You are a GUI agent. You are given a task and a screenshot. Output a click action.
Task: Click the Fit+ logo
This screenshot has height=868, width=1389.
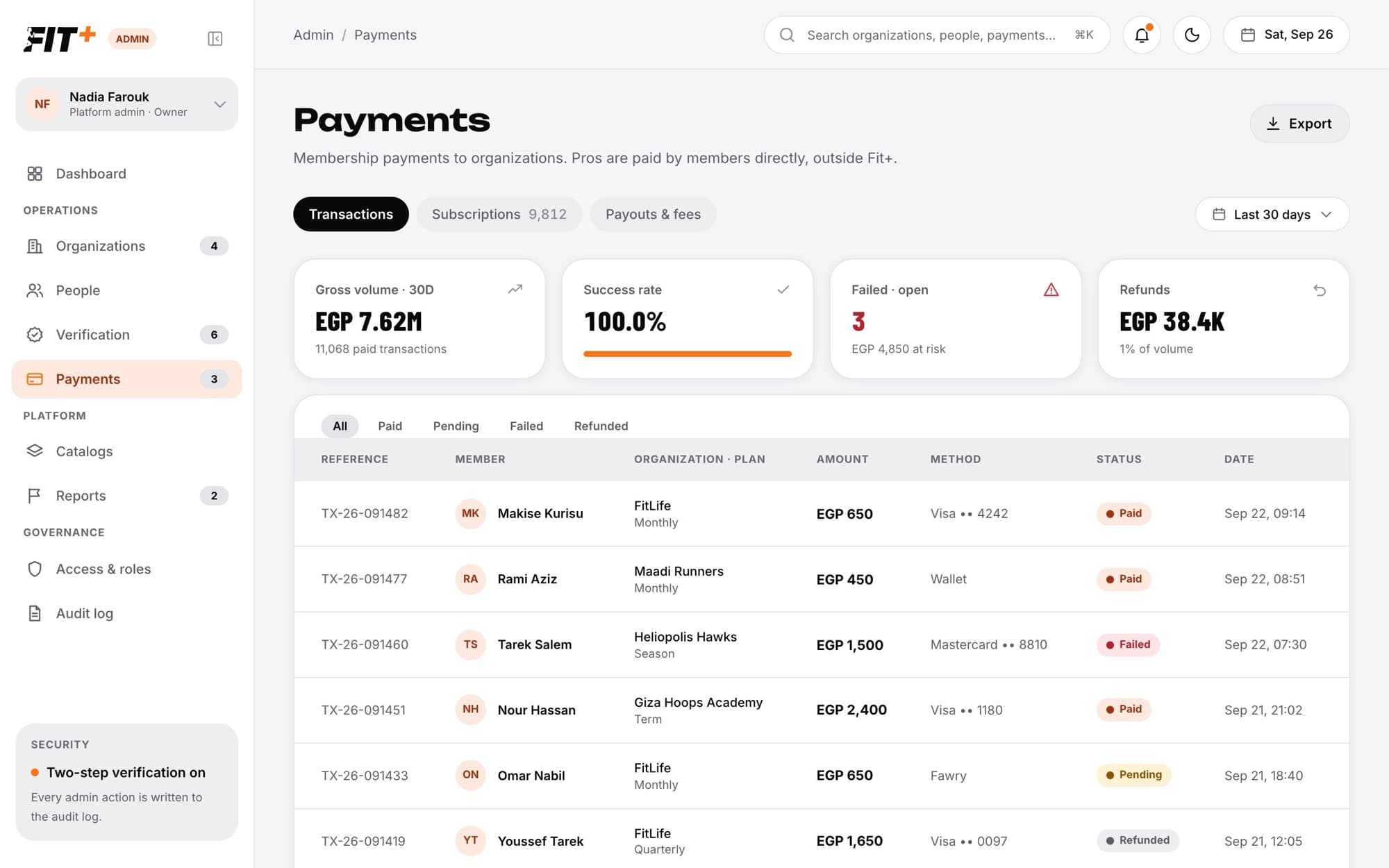[59, 38]
